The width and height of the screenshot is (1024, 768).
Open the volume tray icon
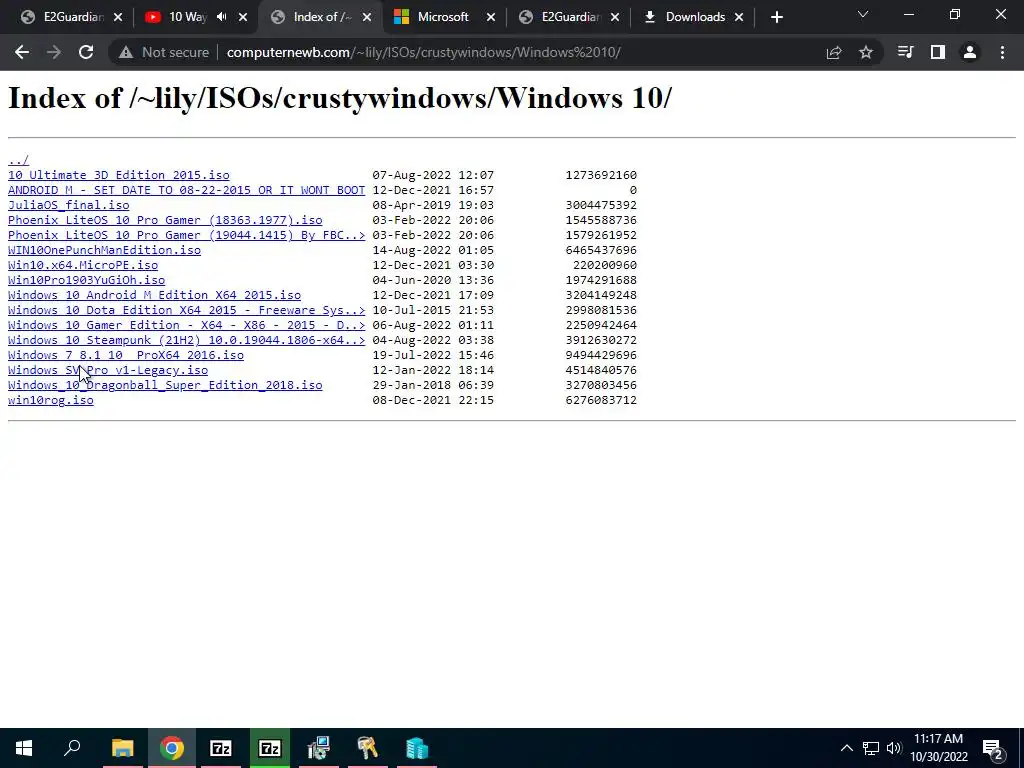(x=894, y=748)
